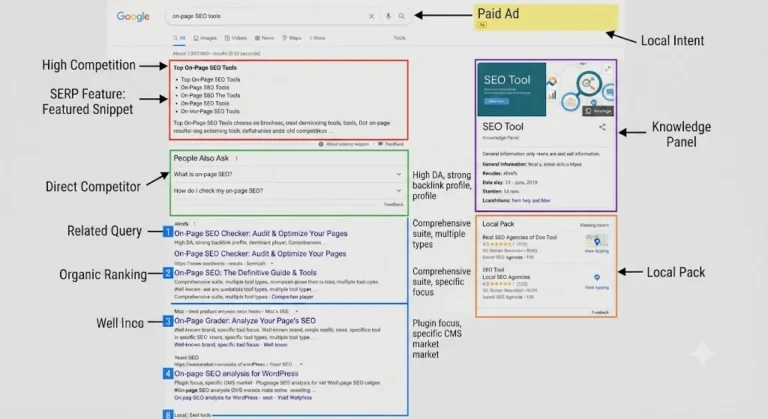Open the People Also Ask three-dot menu

click(237, 158)
